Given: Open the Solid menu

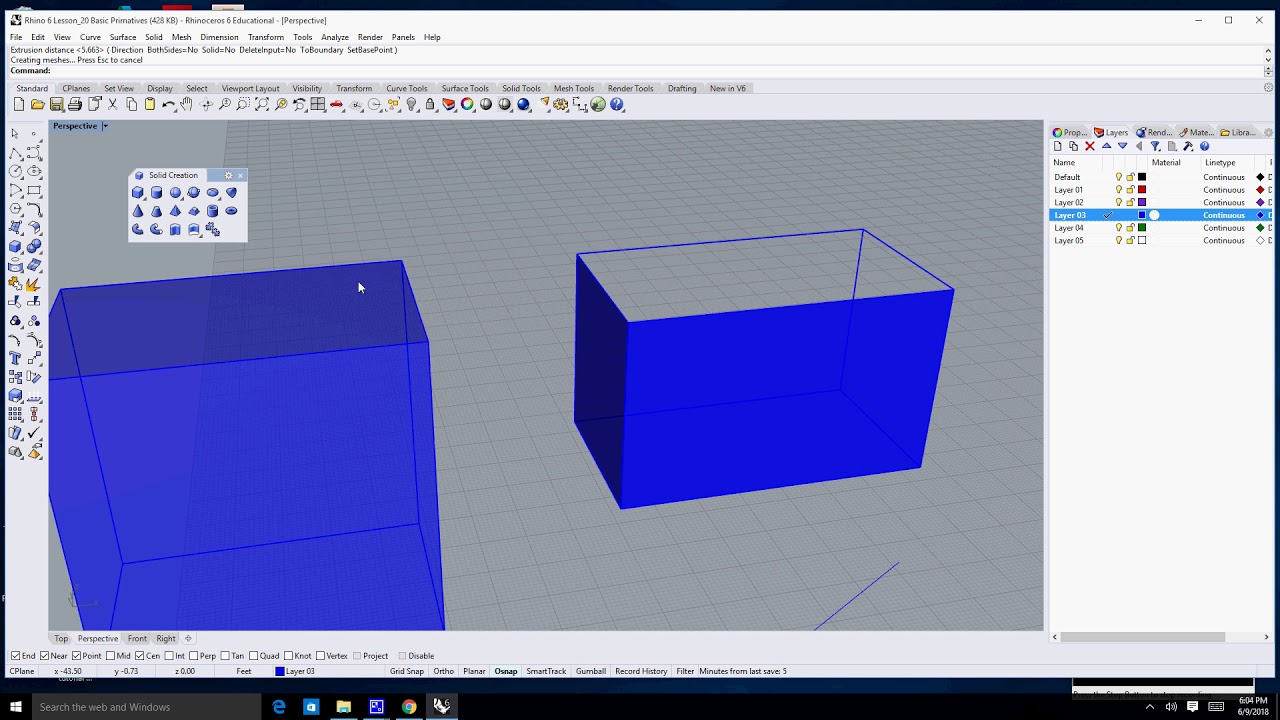Looking at the screenshot, I should point(153,37).
